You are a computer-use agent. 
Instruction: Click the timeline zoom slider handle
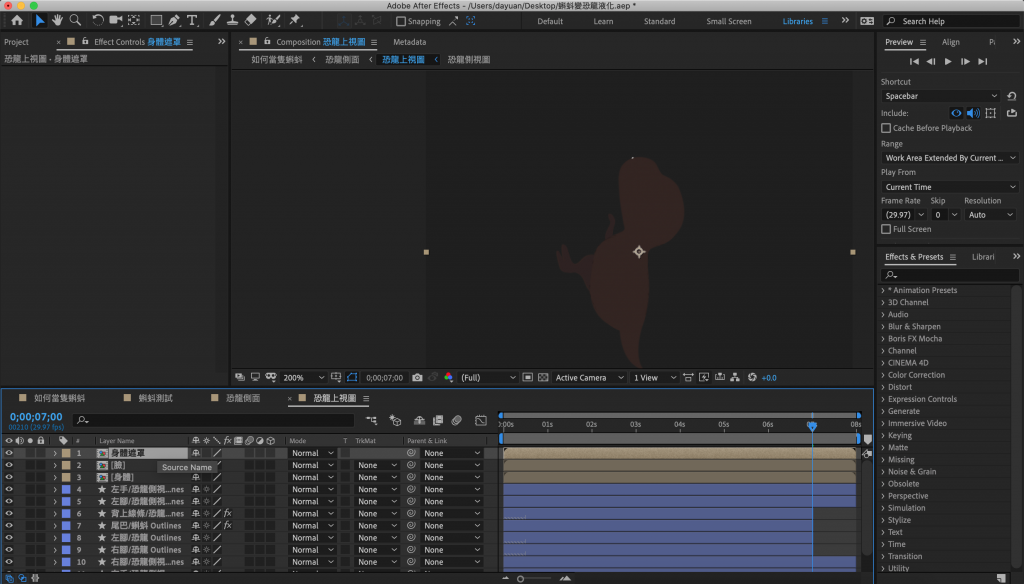point(520,579)
